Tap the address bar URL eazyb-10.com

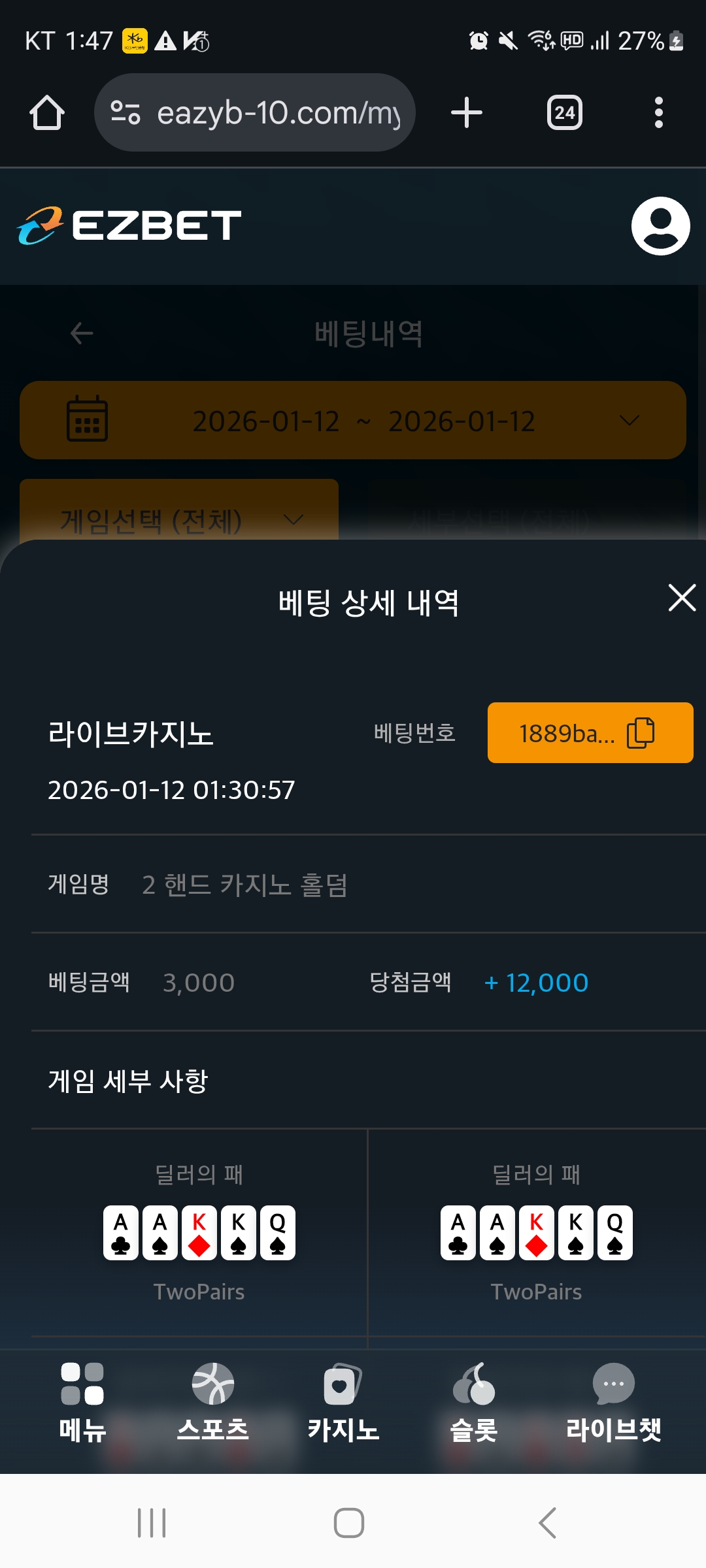point(278,112)
